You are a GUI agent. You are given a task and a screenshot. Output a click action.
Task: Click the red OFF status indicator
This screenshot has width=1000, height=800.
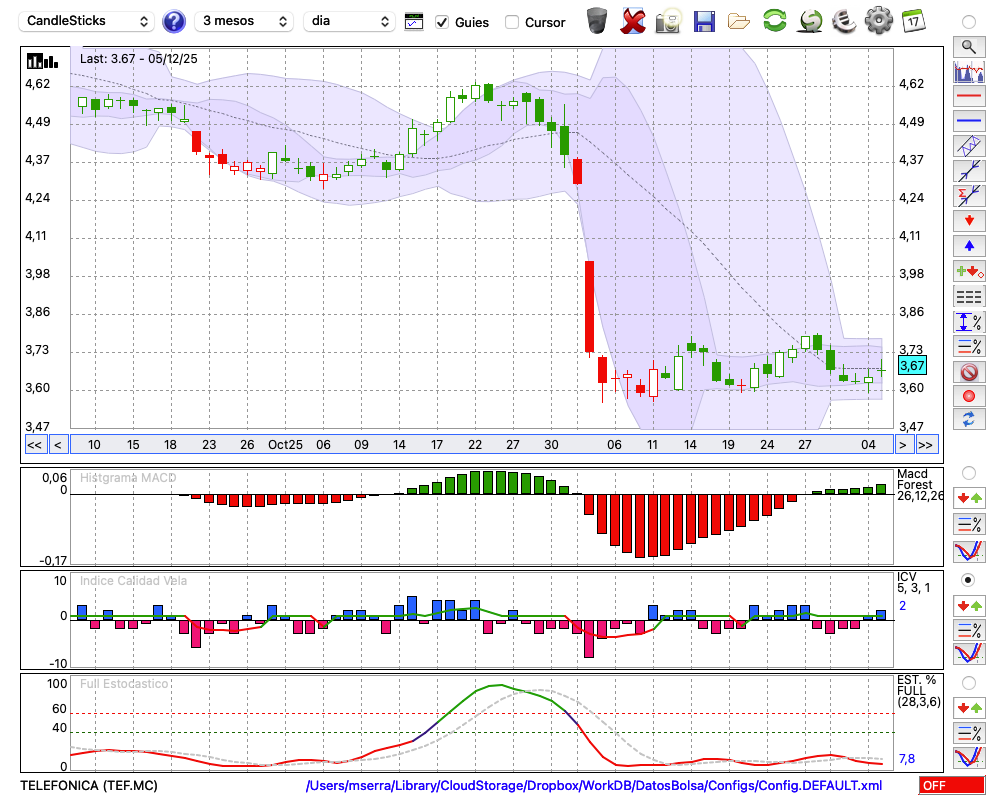pyautogui.click(x=951, y=786)
